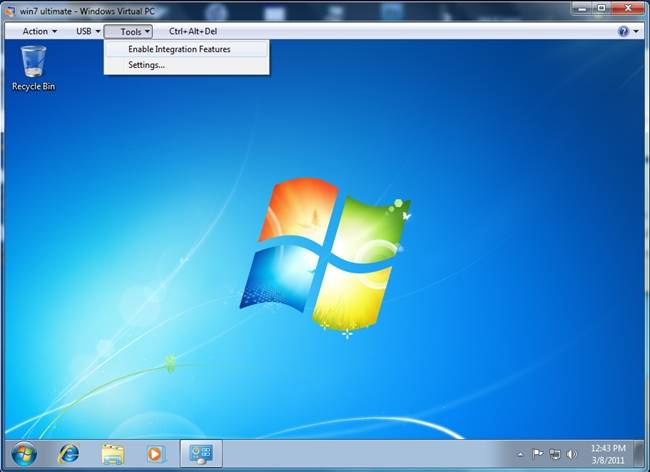Open the Recycle Bin desktop icon
This screenshot has height=472, width=650.
tap(33, 66)
